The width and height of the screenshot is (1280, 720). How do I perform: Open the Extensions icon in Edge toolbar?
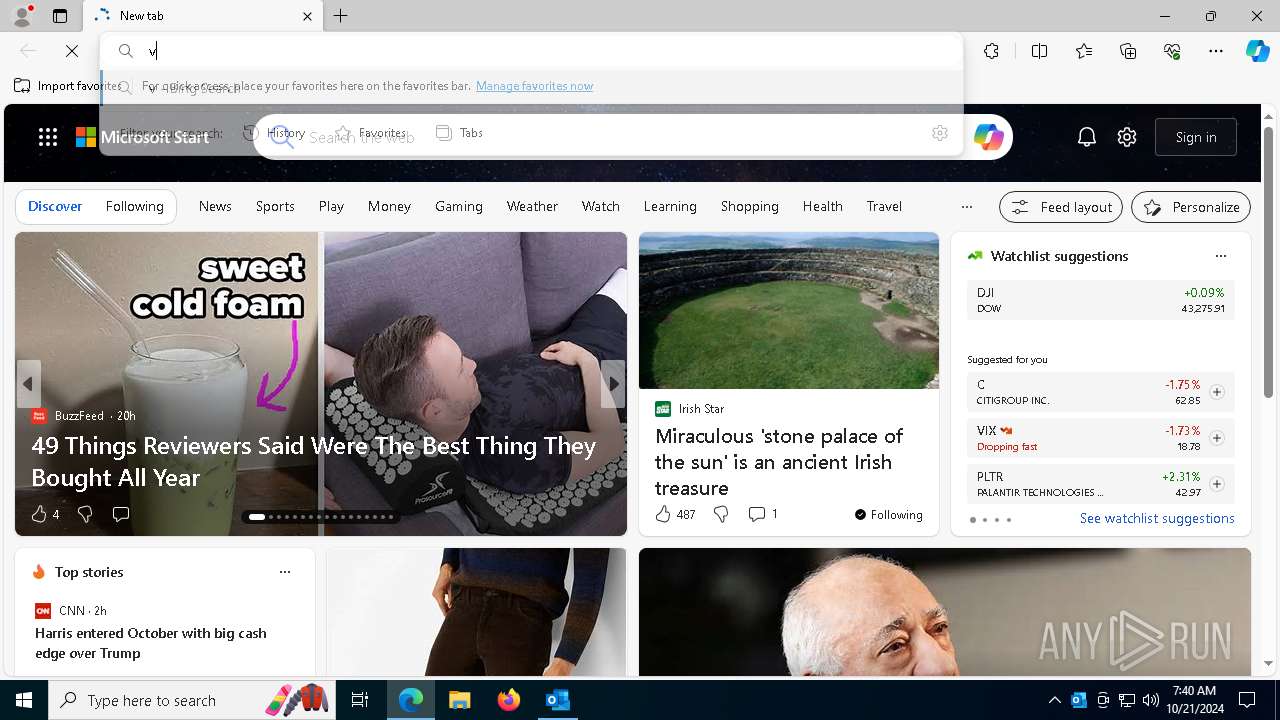click(x=991, y=51)
